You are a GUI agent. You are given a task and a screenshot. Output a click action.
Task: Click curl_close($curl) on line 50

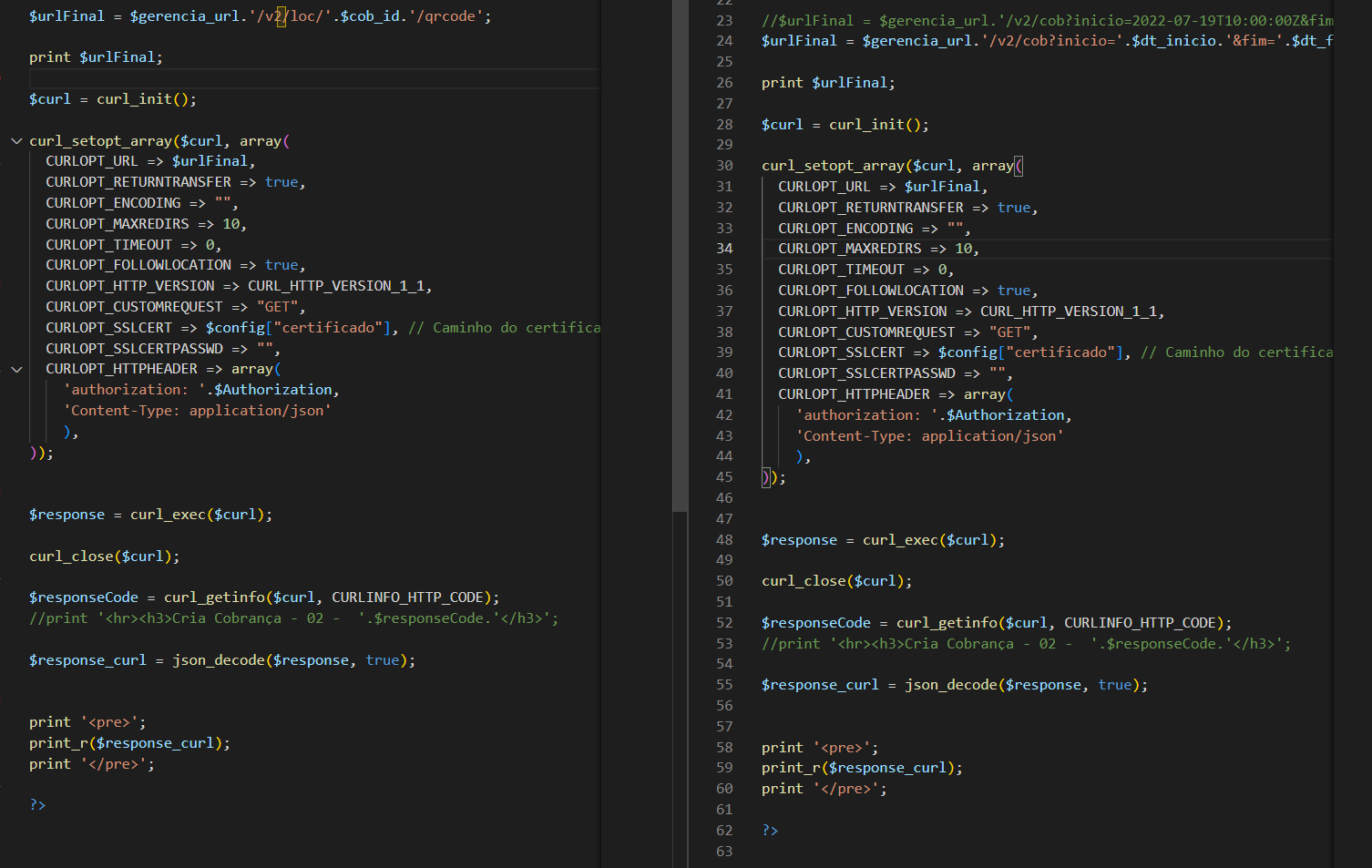[833, 581]
